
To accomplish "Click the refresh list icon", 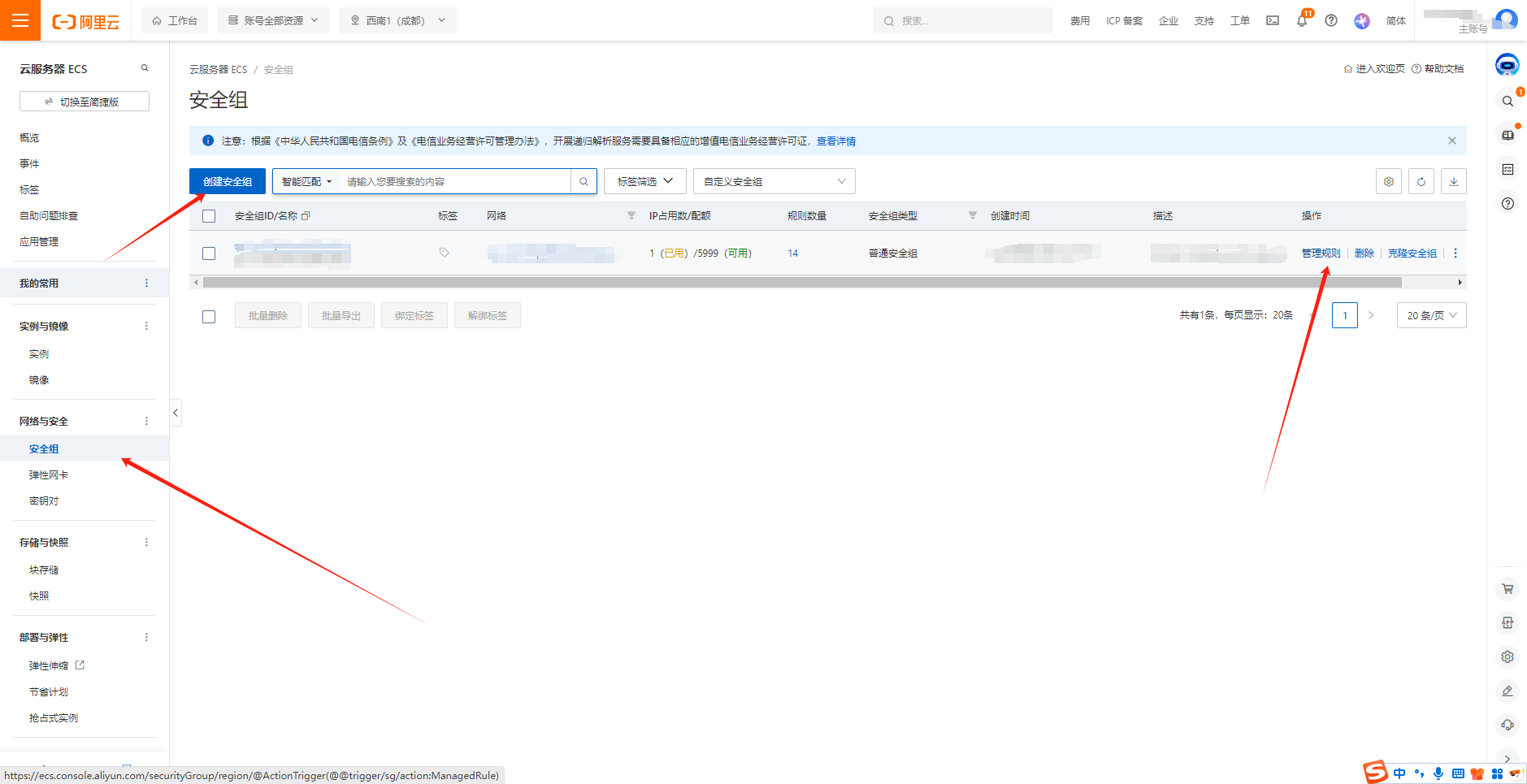I will pos(1421,182).
